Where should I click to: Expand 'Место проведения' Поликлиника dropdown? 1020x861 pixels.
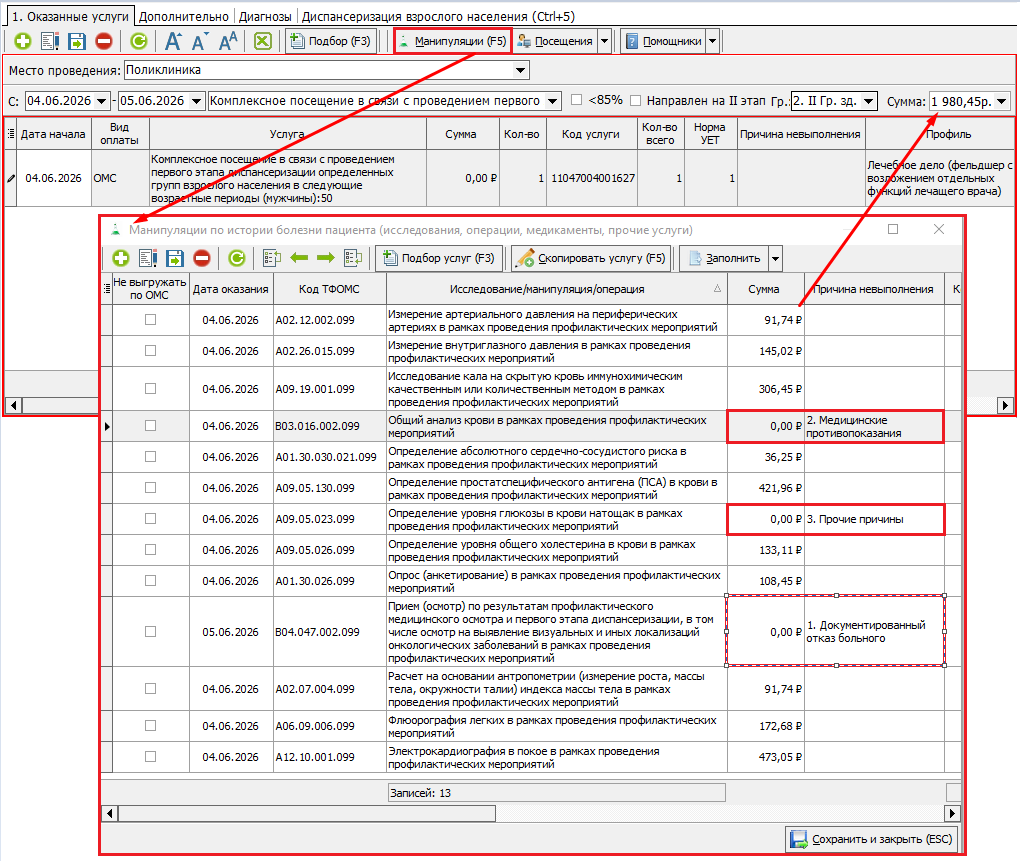520,70
